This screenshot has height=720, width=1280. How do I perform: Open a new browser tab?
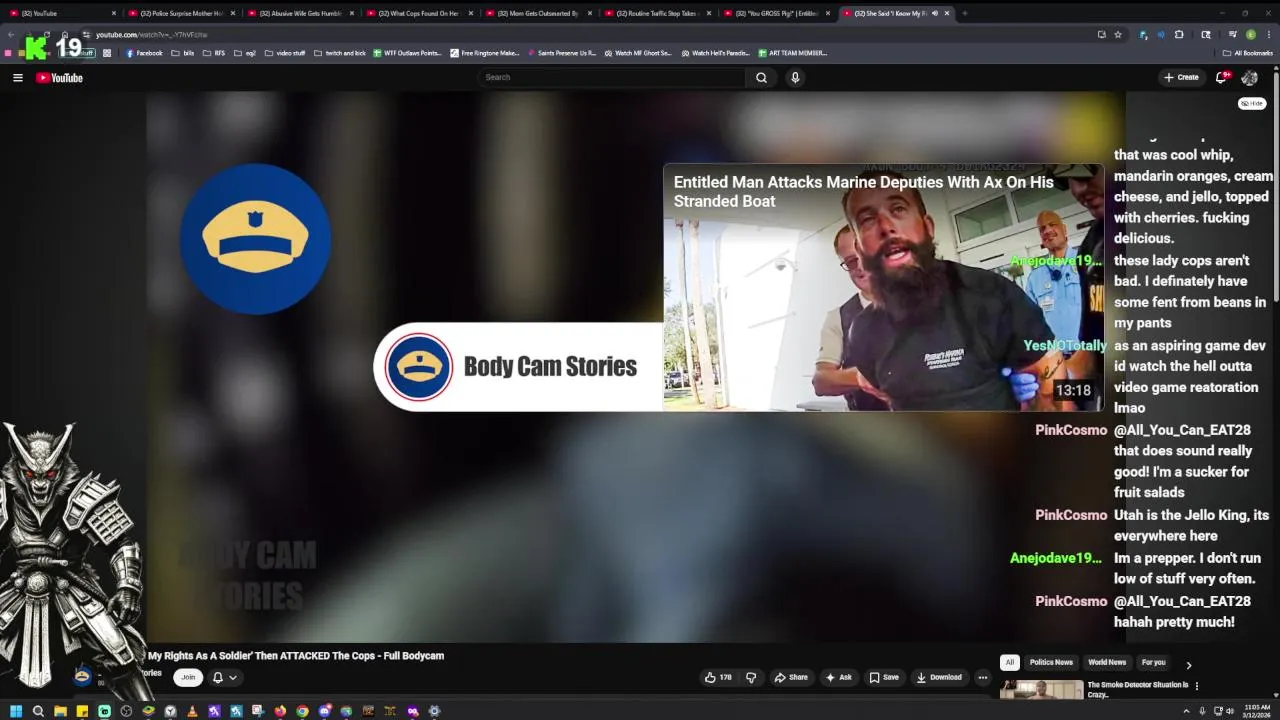(x=964, y=13)
